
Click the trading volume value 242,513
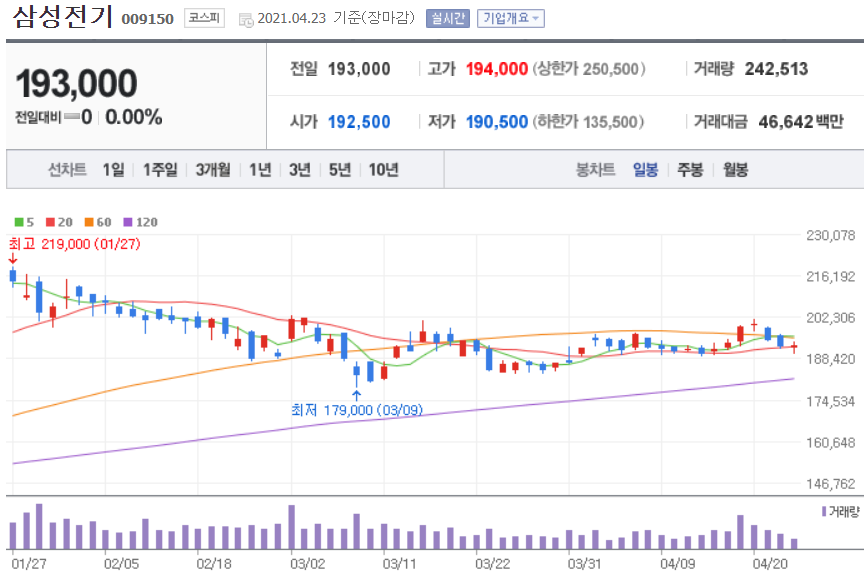point(776,69)
